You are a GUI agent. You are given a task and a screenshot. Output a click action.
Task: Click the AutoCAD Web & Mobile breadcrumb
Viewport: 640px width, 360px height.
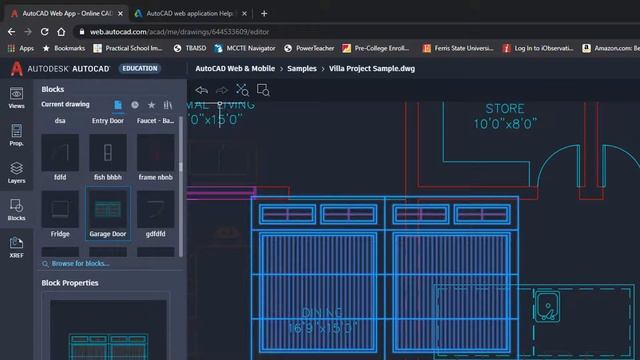click(235, 69)
